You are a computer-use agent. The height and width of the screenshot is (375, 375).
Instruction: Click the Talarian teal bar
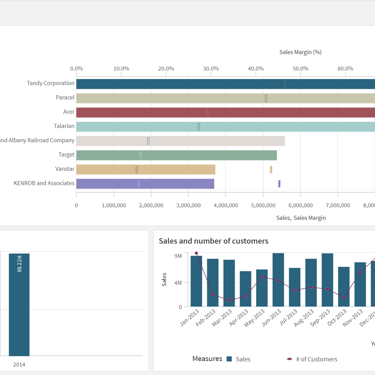coord(226,127)
